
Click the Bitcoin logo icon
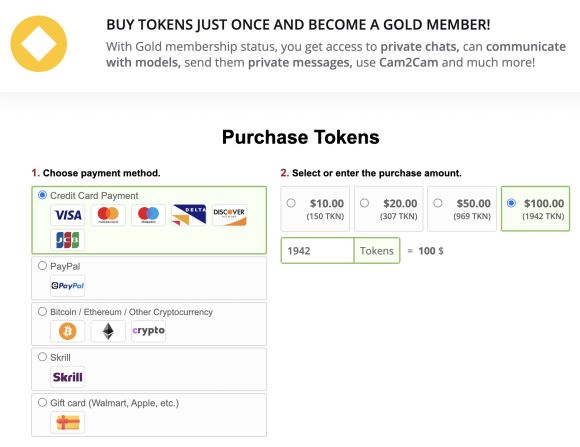tap(68, 331)
